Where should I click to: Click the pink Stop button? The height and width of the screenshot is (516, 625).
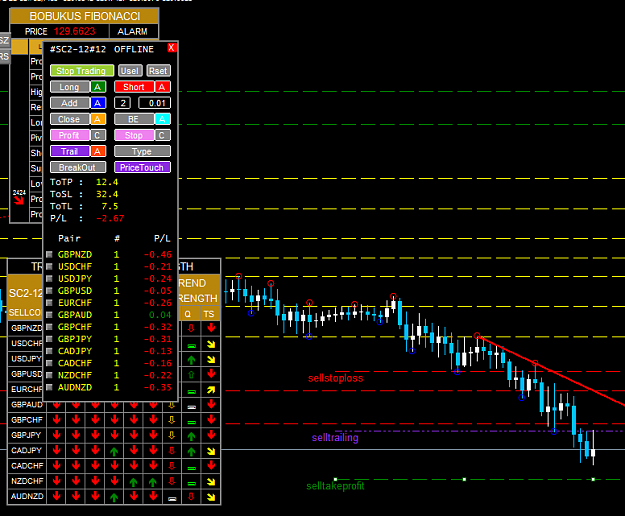(134, 135)
